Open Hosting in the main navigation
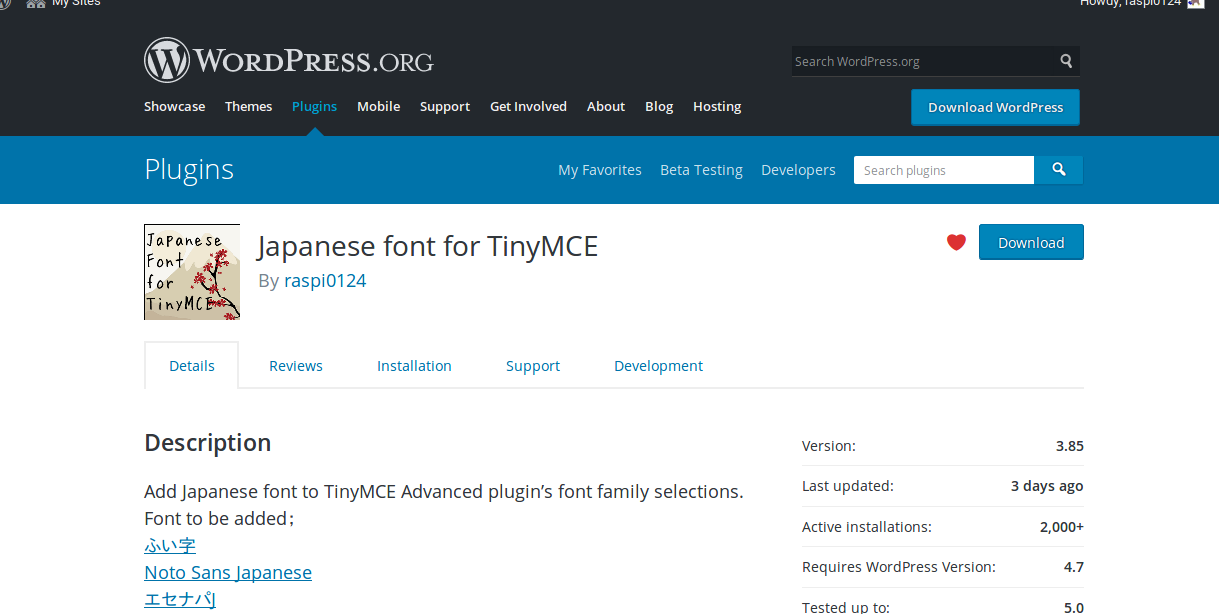The height and width of the screenshot is (614, 1219). (717, 106)
